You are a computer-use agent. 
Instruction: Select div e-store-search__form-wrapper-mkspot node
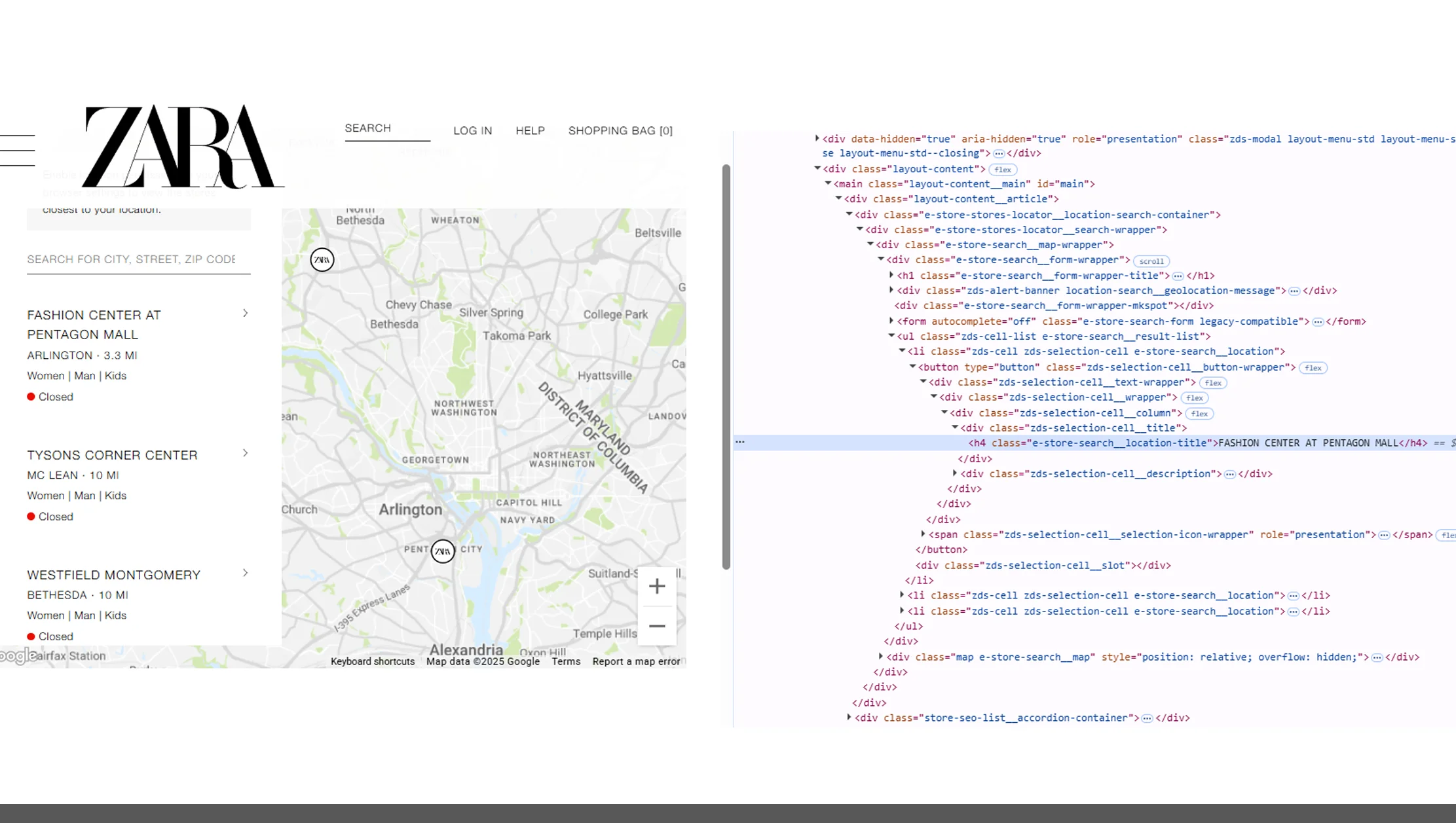click(x=1054, y=306)
